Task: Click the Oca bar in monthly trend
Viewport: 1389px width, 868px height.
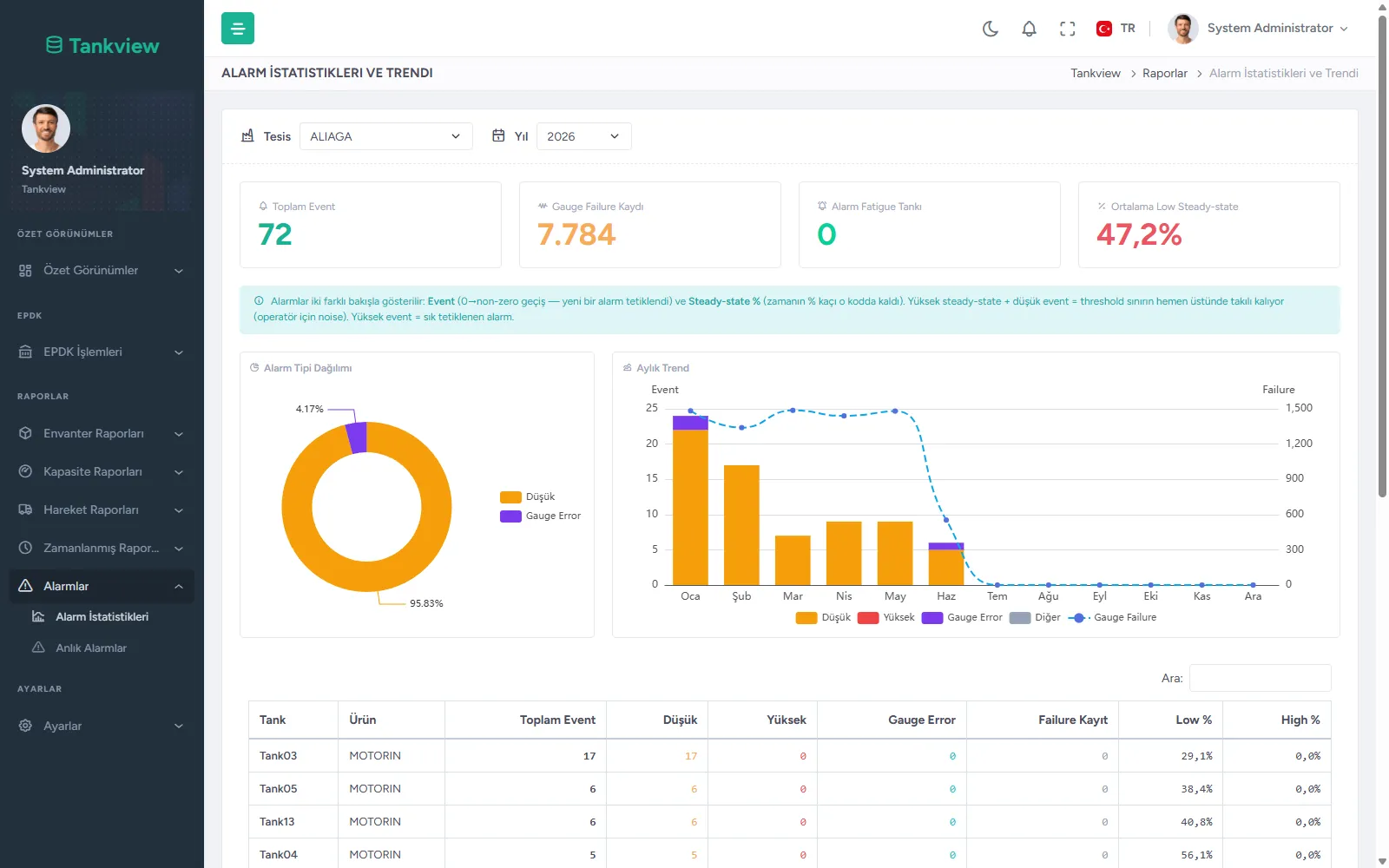Action: [x=690, y=500]
